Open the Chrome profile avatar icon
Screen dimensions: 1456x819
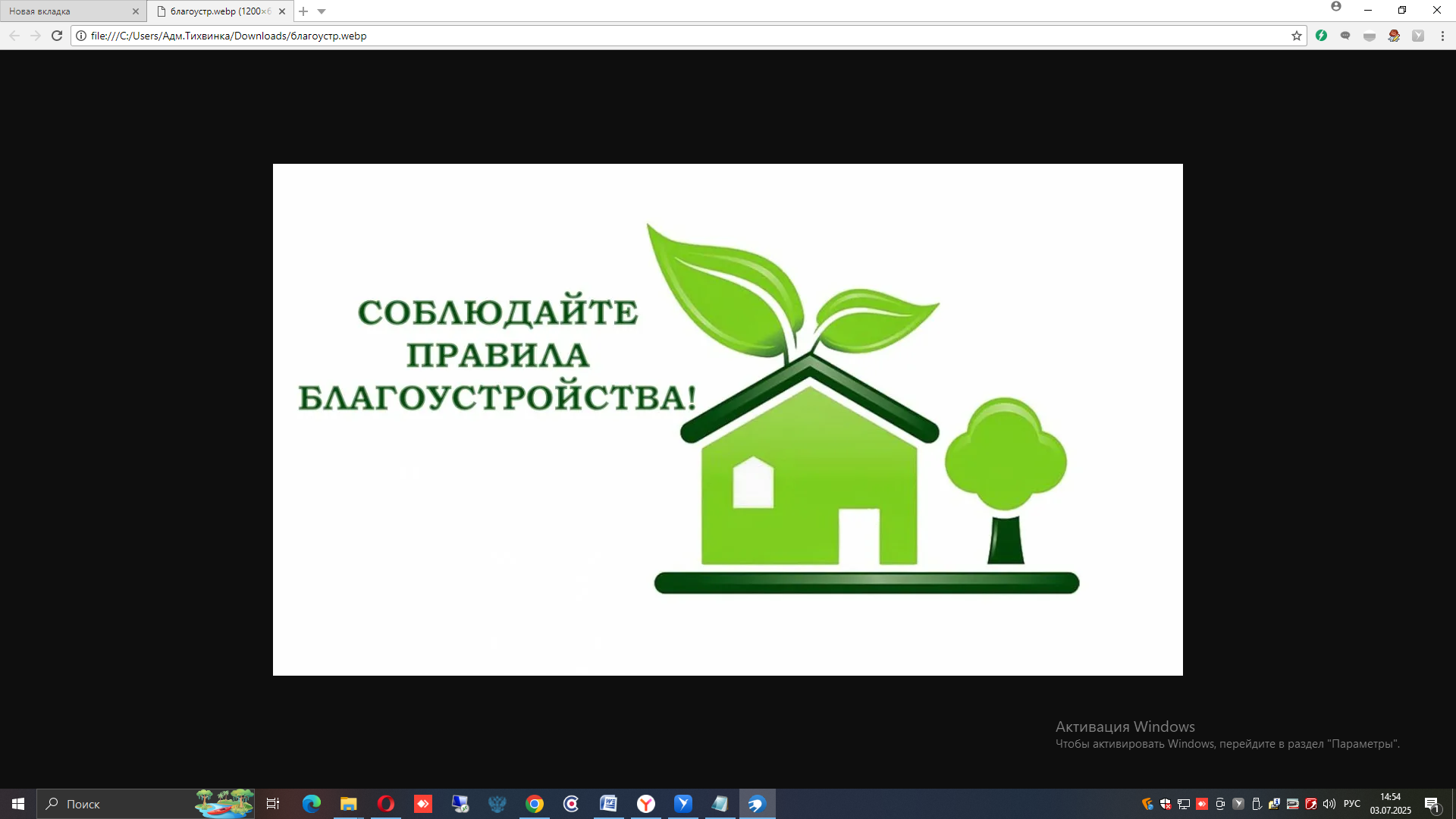point(1336,7)
